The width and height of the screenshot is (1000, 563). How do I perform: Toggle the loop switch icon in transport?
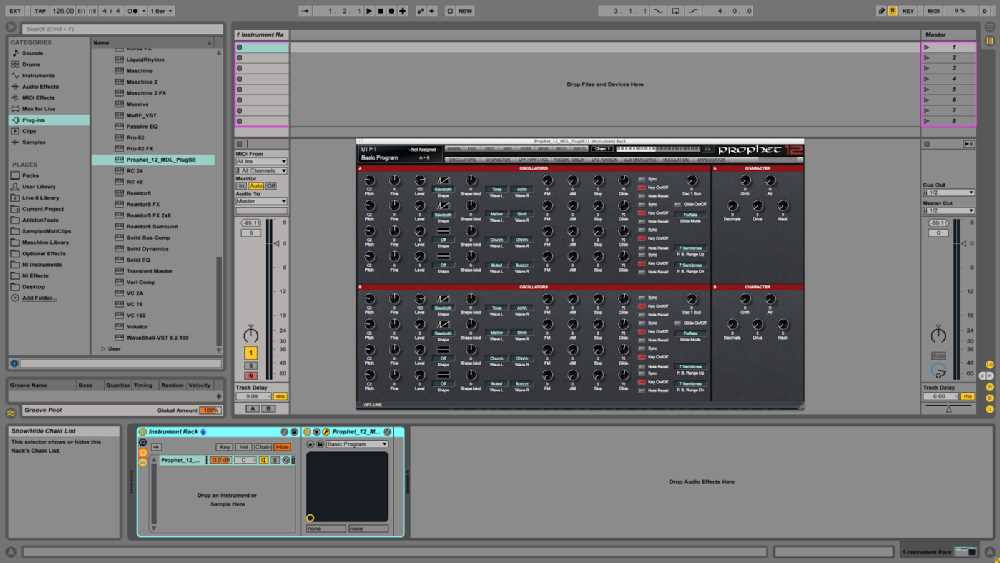tap(675, 11)
